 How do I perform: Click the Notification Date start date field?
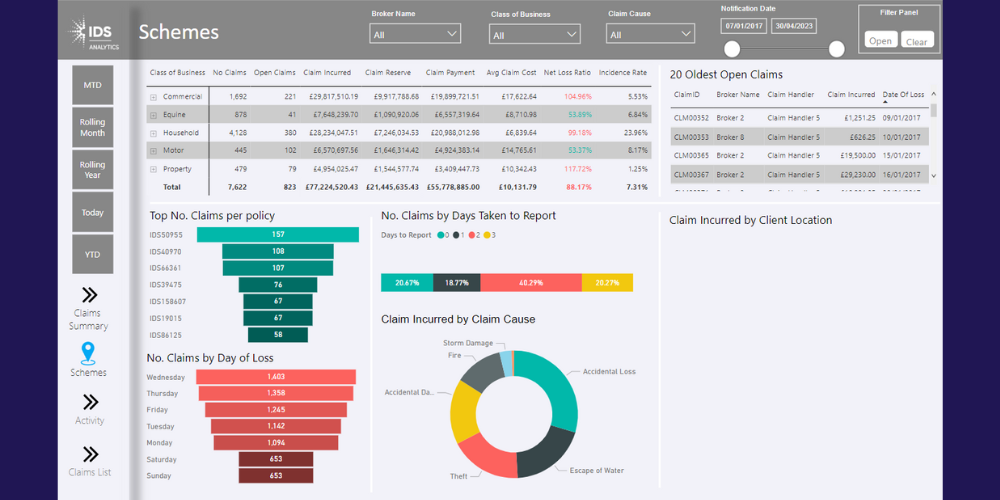pyautogui.click(x=745, y=25)
